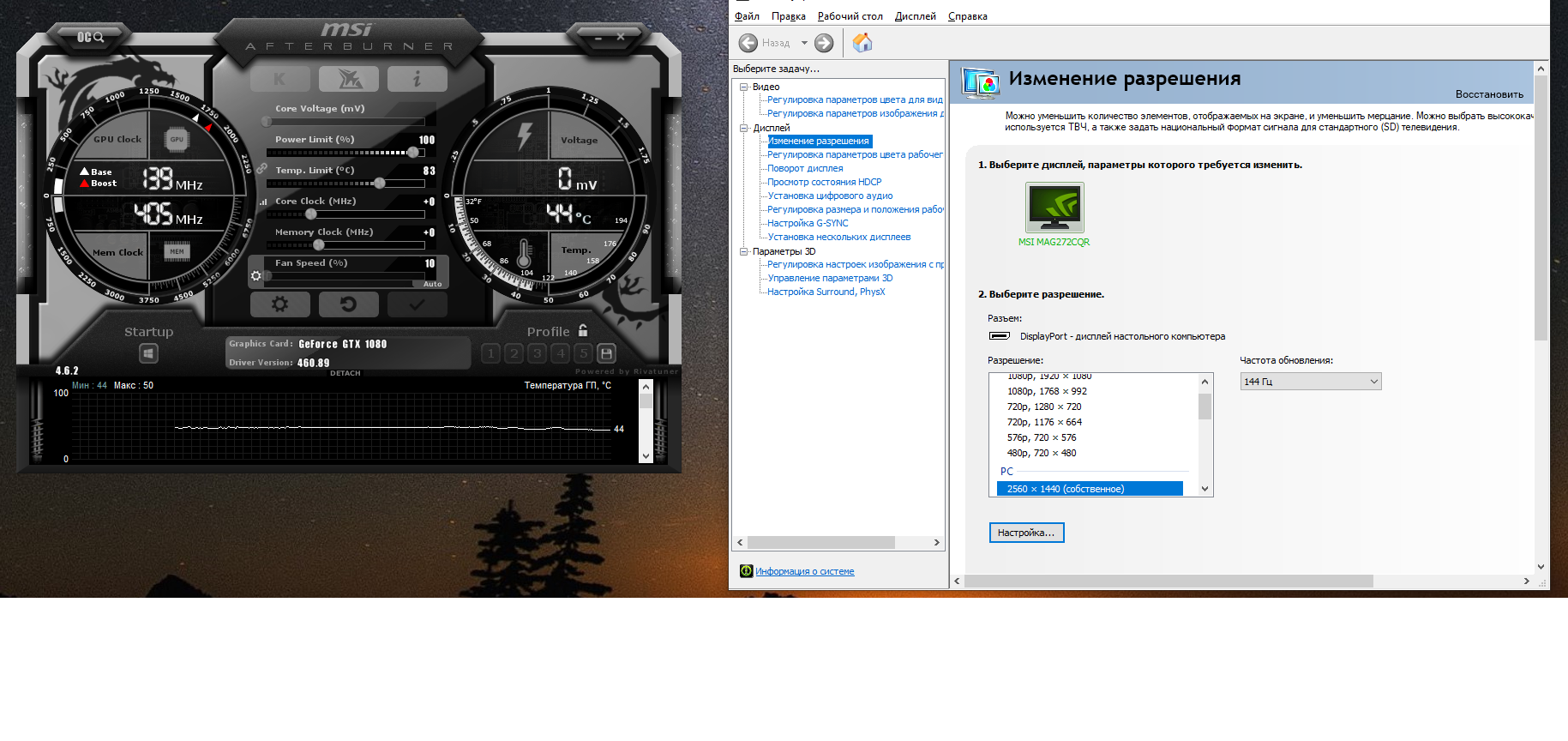Open the NVIDIA Control Panel home page
This screenshot has height=741, width=1568.
point(862,42)
